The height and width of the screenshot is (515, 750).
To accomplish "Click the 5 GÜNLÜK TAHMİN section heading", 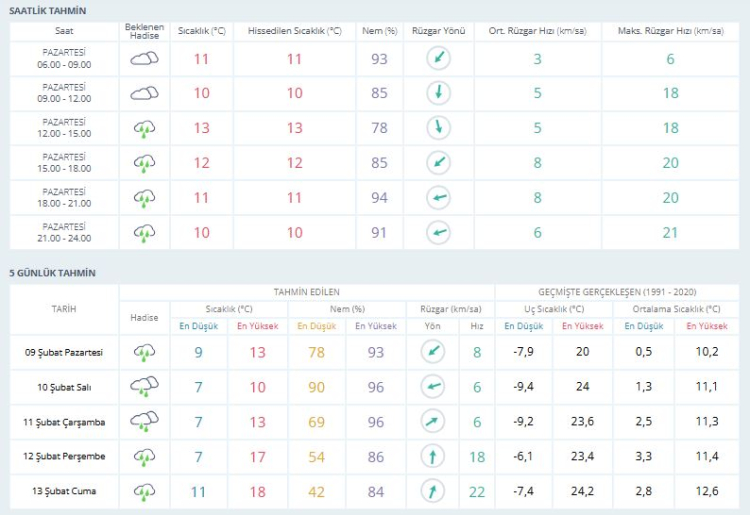I will click(x=53, y=272).
